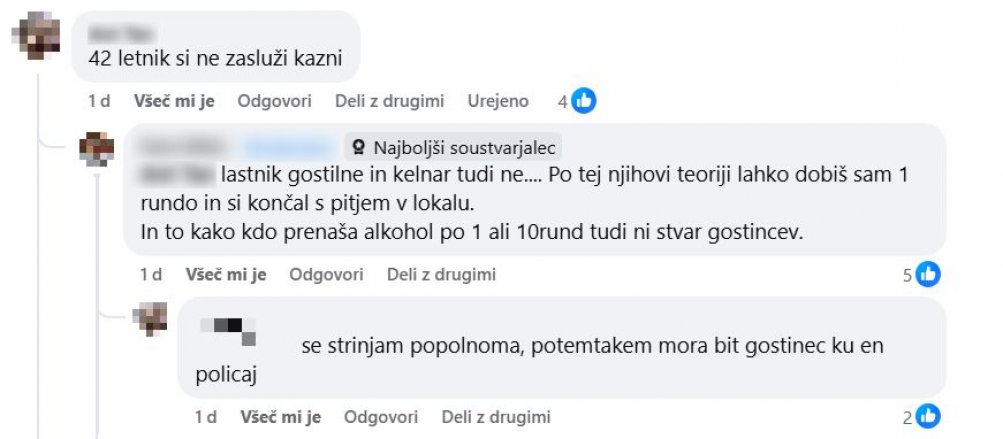Open the top commenter's profile picture
The height and width of the screenshot is (439, 1003).
click(44, 38)
